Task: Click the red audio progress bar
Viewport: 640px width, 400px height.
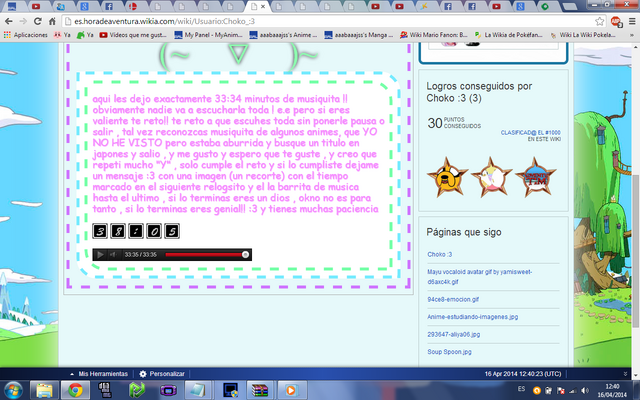Action: (204, 255)
